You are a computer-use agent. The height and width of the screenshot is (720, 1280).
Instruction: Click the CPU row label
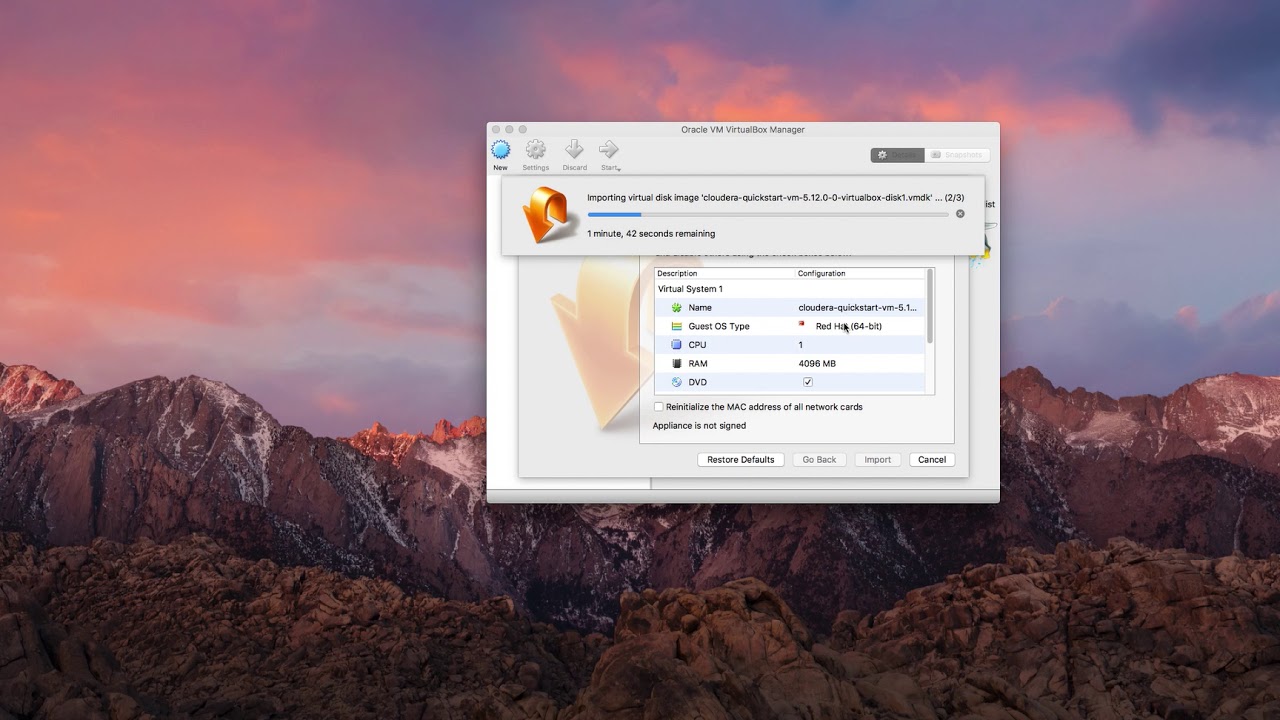[697, 345]
